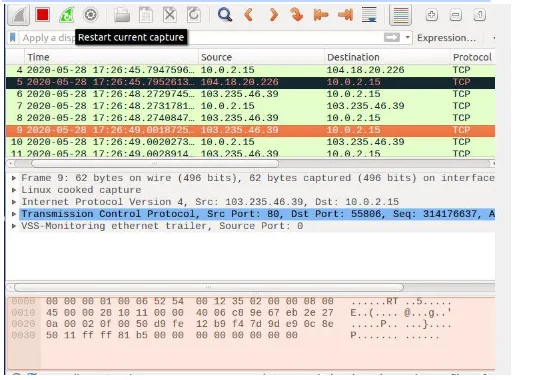Open the Expression… filter builder
This screenshot has height=380, width=539.
[x=447, y=38]
